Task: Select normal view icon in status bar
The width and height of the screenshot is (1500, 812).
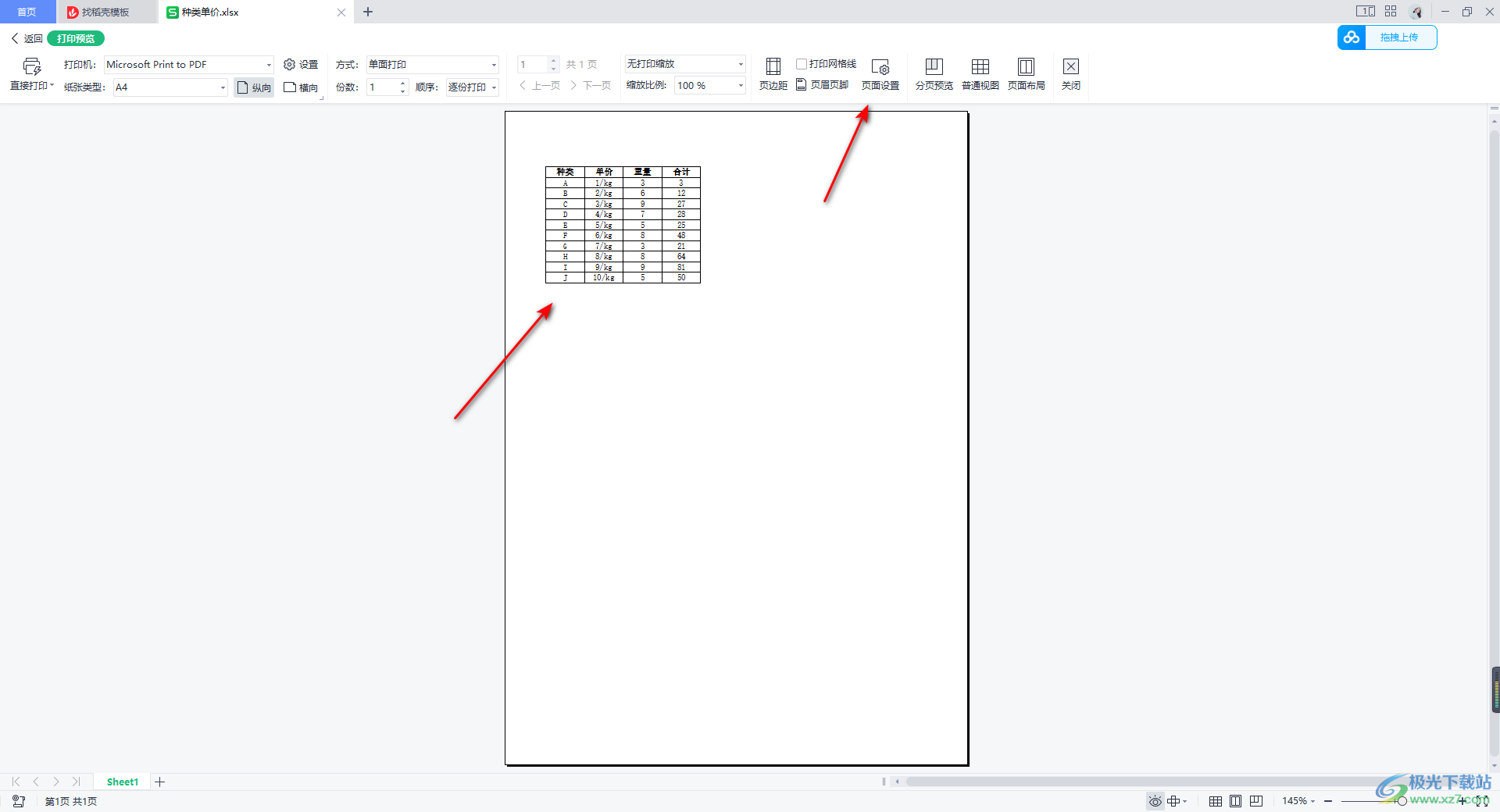Action: coord(1216,801)
